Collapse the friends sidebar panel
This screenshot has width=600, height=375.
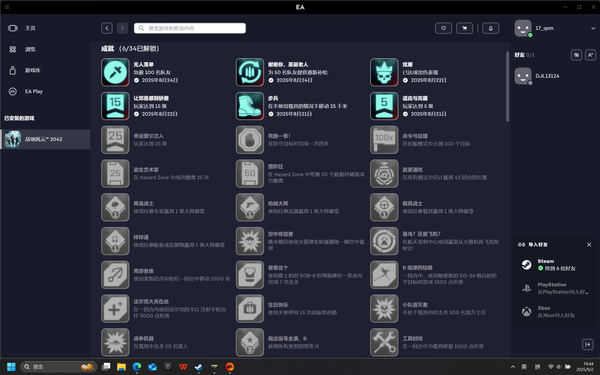tap(588, 344)
